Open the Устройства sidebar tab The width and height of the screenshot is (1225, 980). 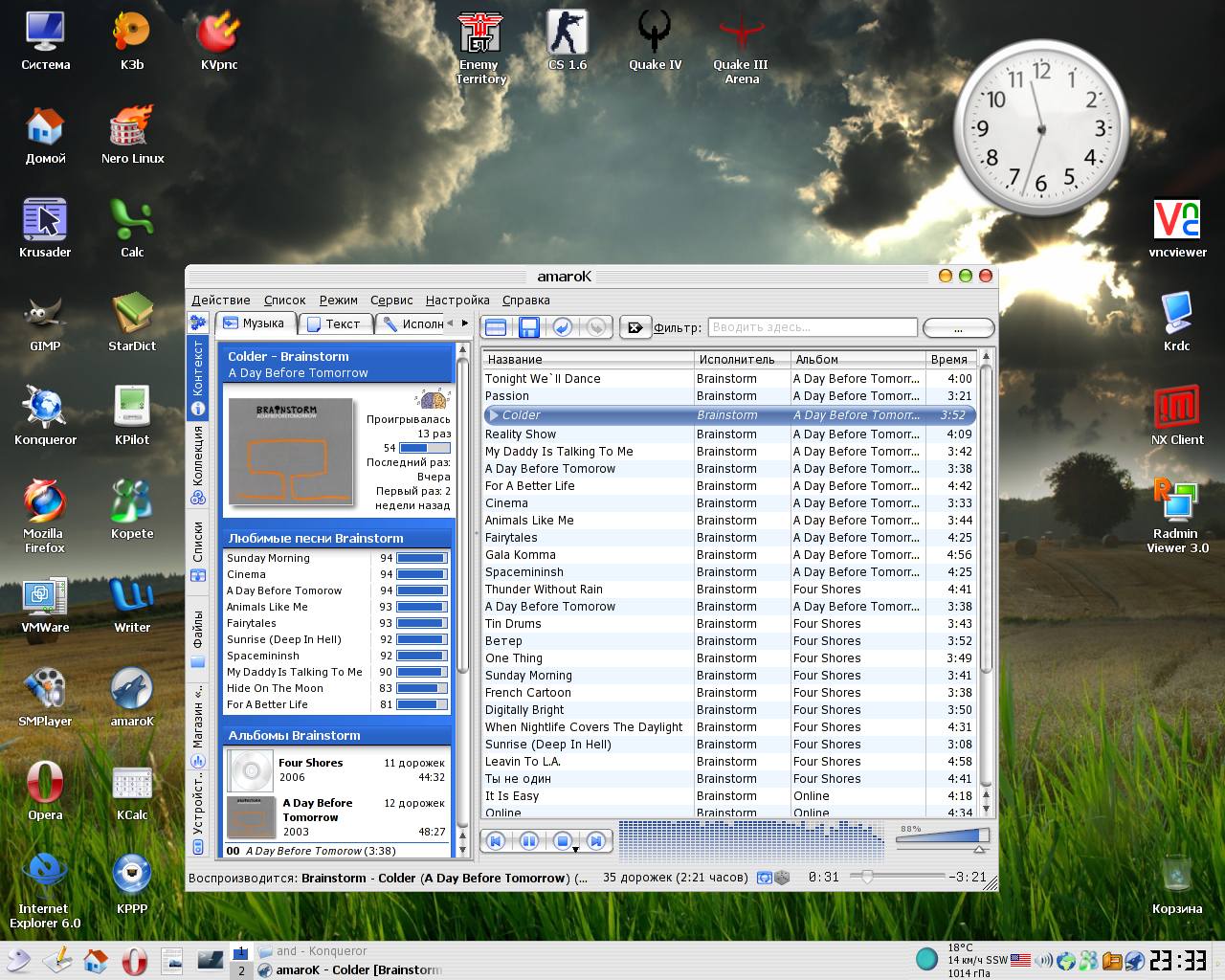tap(198, 813)
